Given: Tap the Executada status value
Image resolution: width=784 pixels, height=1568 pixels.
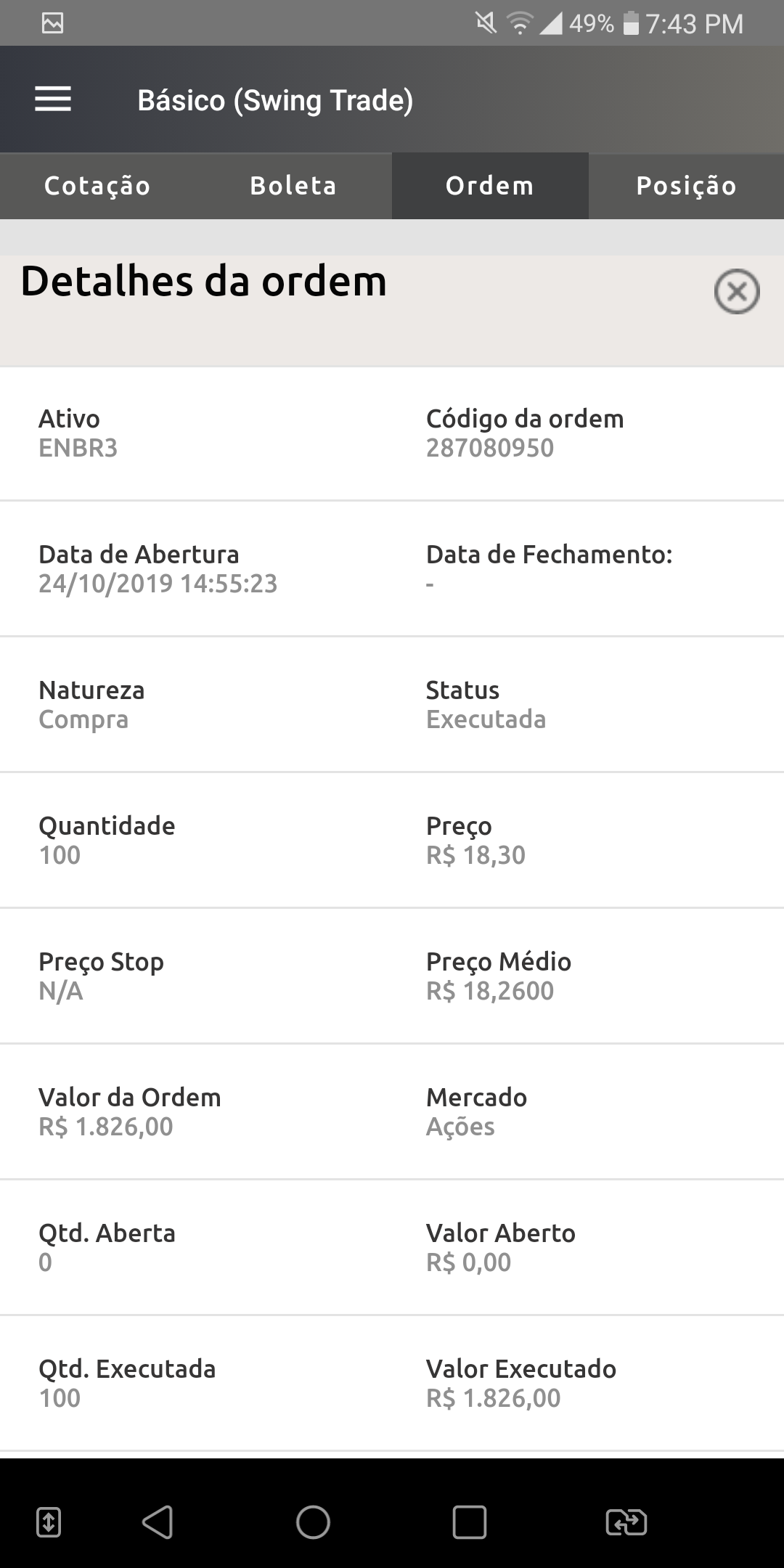Looking at the screenshot, I should pos(486,719).
